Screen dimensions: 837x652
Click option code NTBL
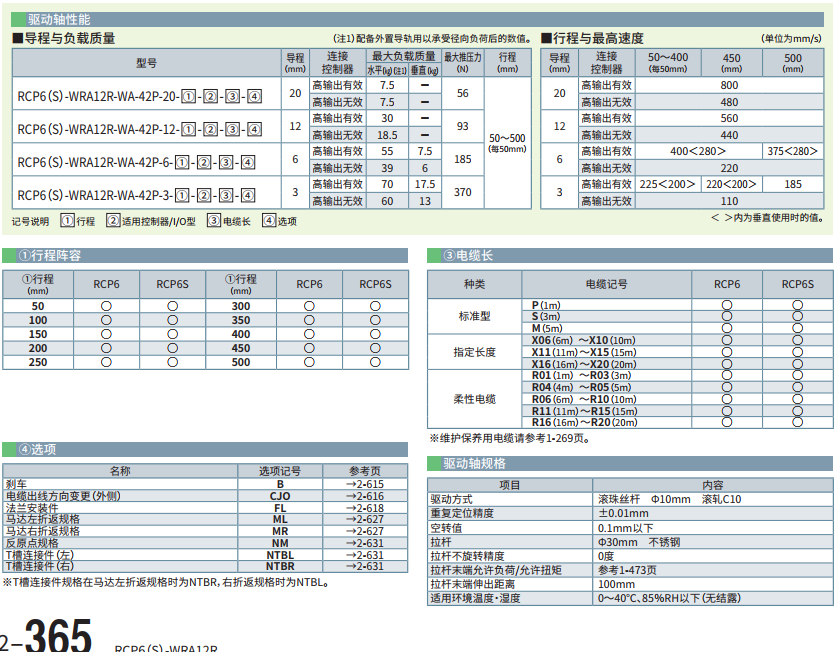[x=280, y=555]
